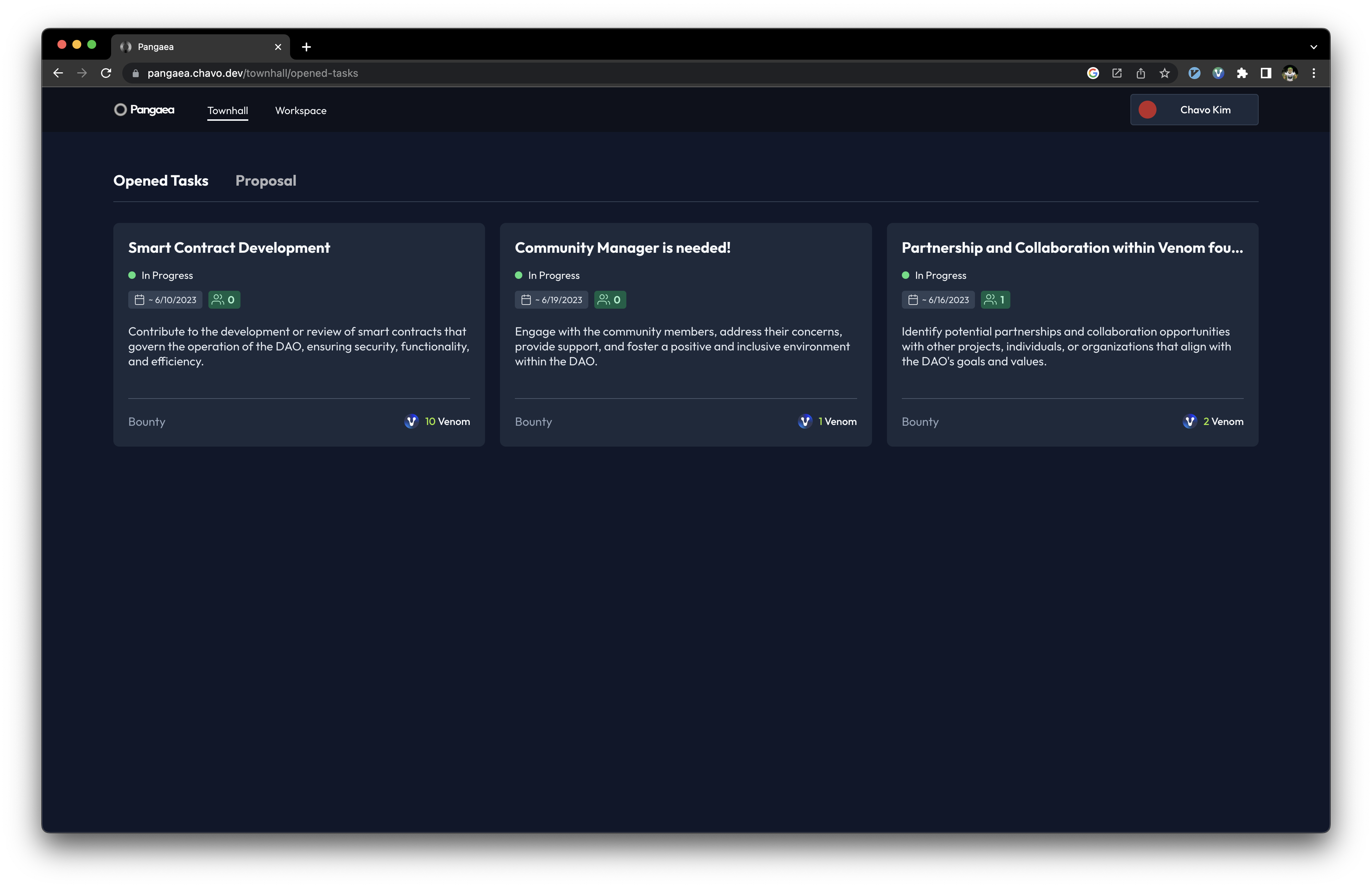
Task: Open the browser tab list chevron dropdown
Action: [x=1313, y=47]
